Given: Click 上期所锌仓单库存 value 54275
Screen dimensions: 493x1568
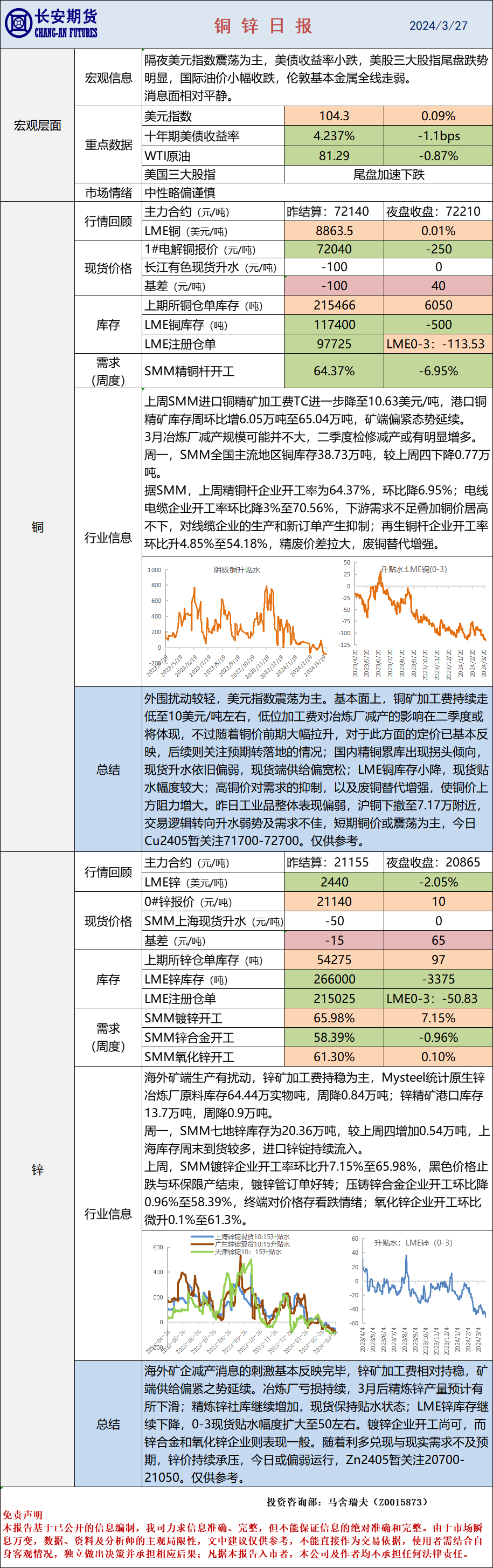Looking at the screenshot, I should pos(334,960).
